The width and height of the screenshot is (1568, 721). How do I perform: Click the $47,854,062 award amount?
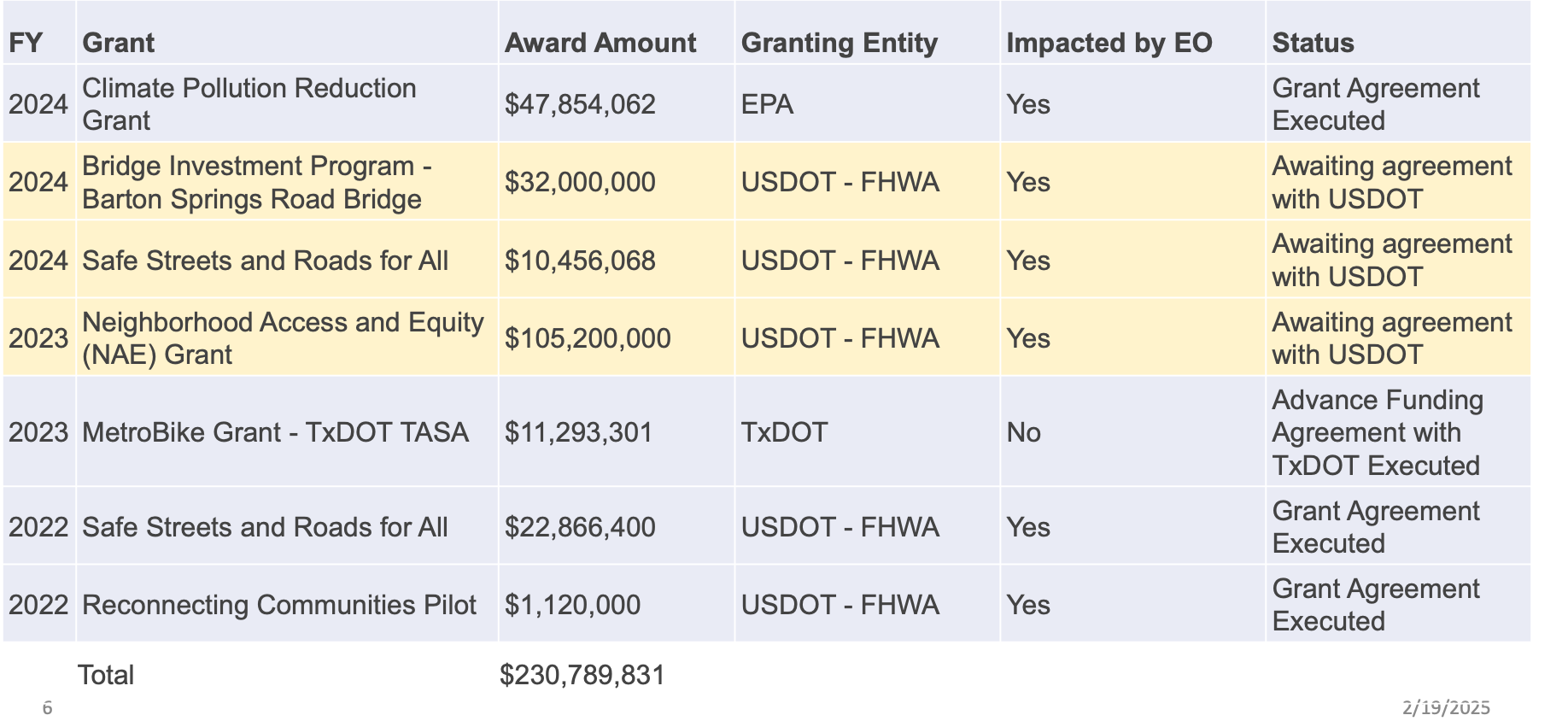(580, 104)
